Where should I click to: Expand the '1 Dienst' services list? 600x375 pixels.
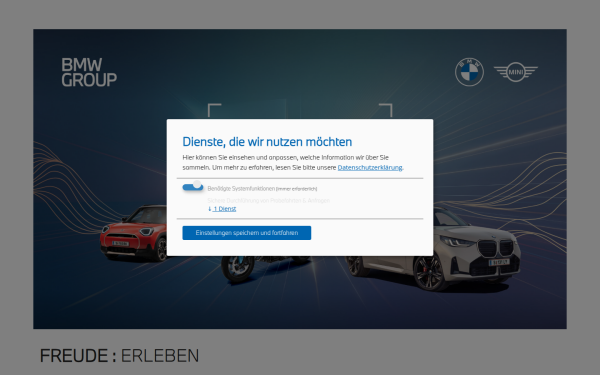[x=222, y=209]
